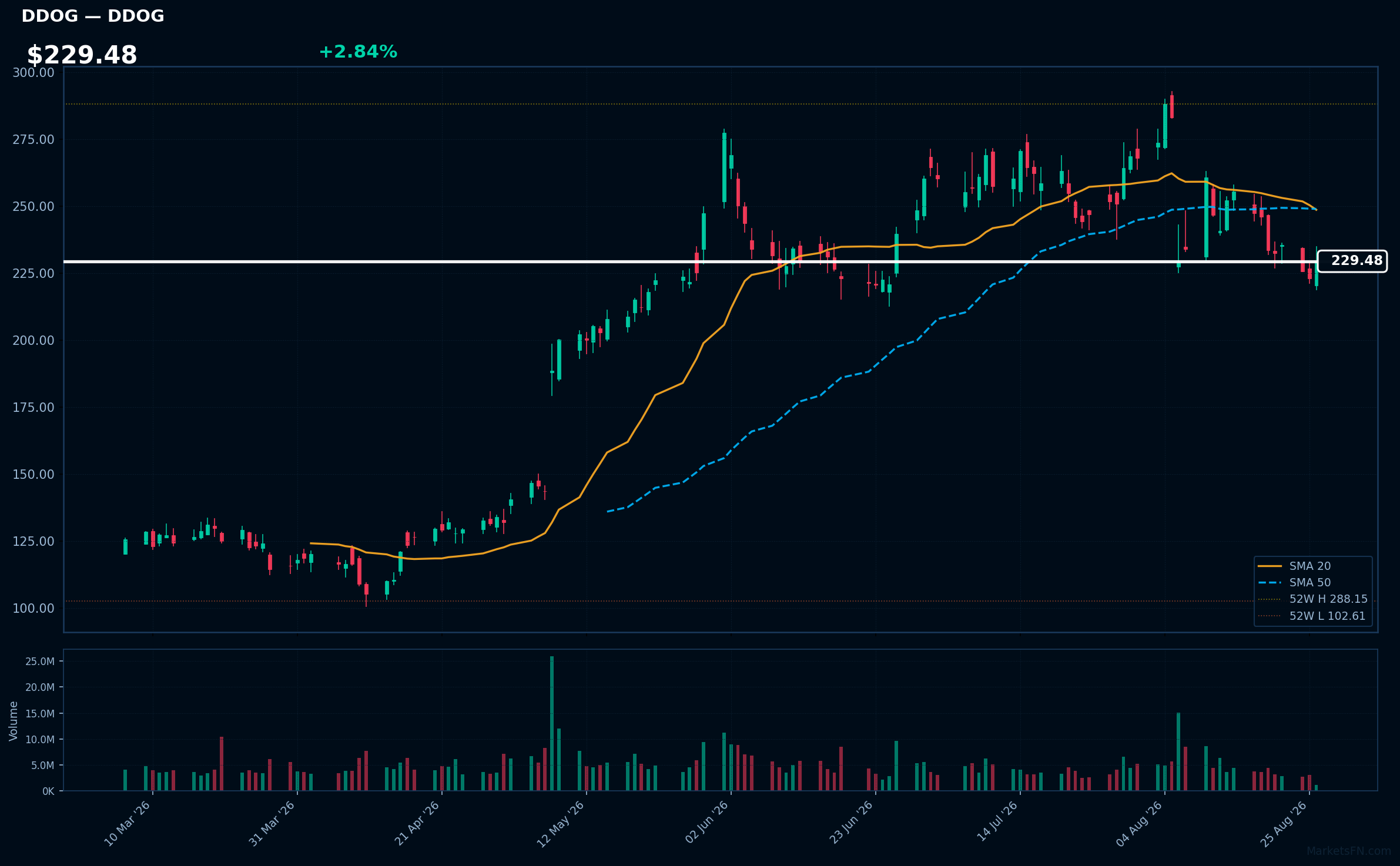Select the 100.00 price axis label
Image resolution: width=1400 pixels, height=866 pixels.
(x=34, y=608)
